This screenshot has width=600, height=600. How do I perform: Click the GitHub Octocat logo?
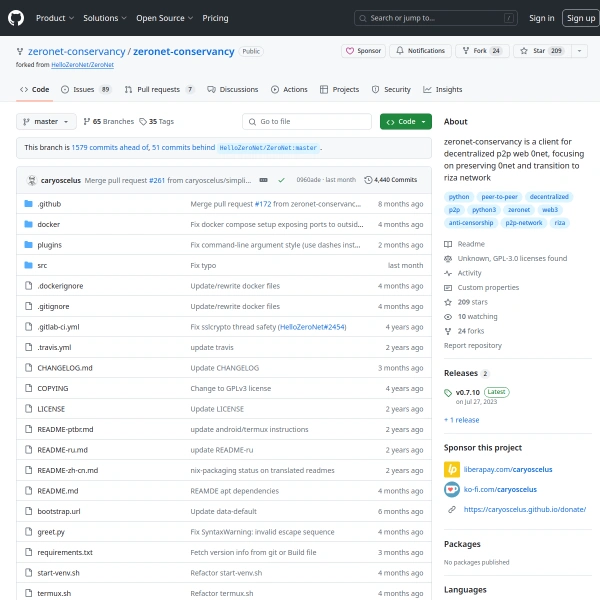click(16, 18)
